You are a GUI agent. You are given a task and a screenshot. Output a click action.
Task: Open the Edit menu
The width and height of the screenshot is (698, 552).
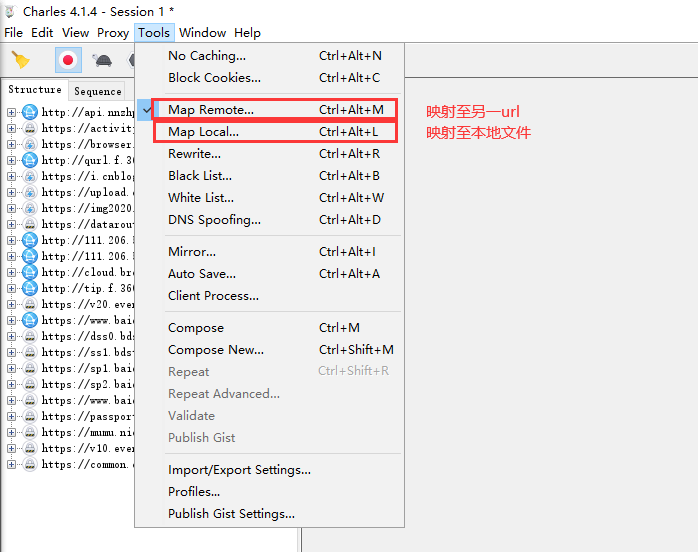(x=42, y=33)
